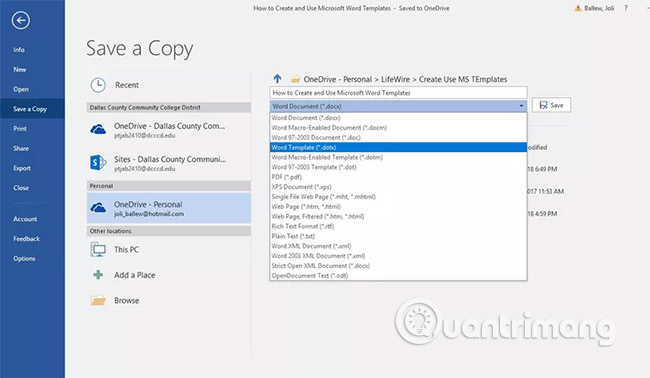The width and height of the screenshot is (650, 378).
Task: Select Rich Text Format (*.rtf)
Action: click(398, 226)
